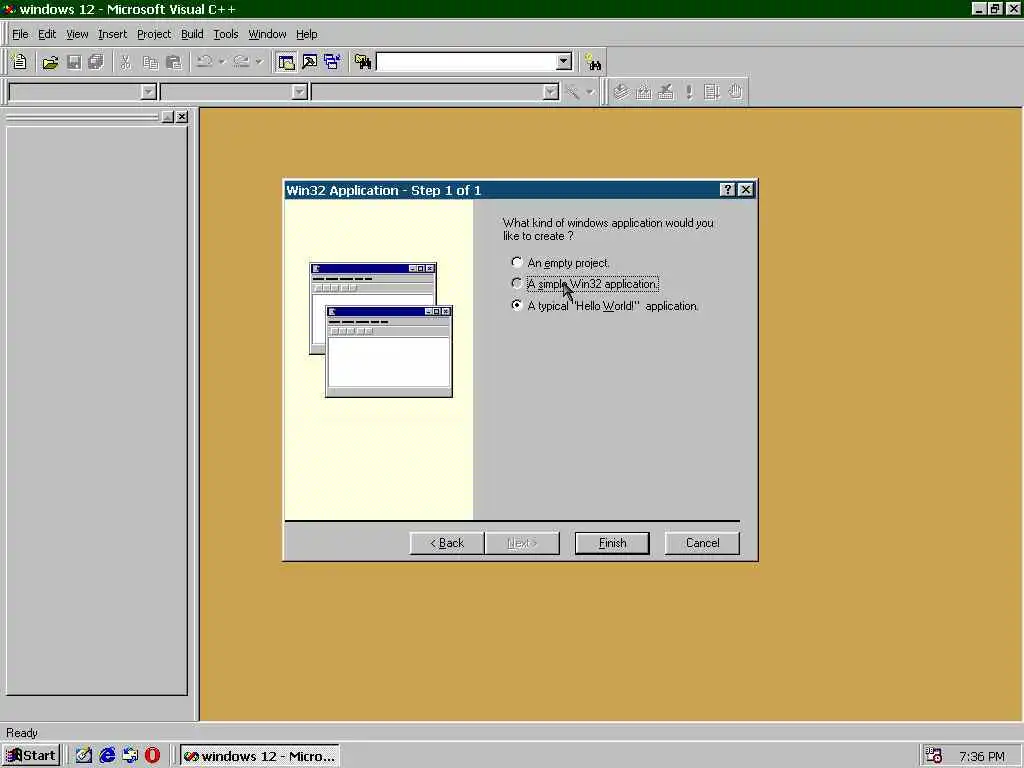Click the Workspace panel dock toggle button
The height and width of the screenshot is (768, 1024).
point(167,117)
